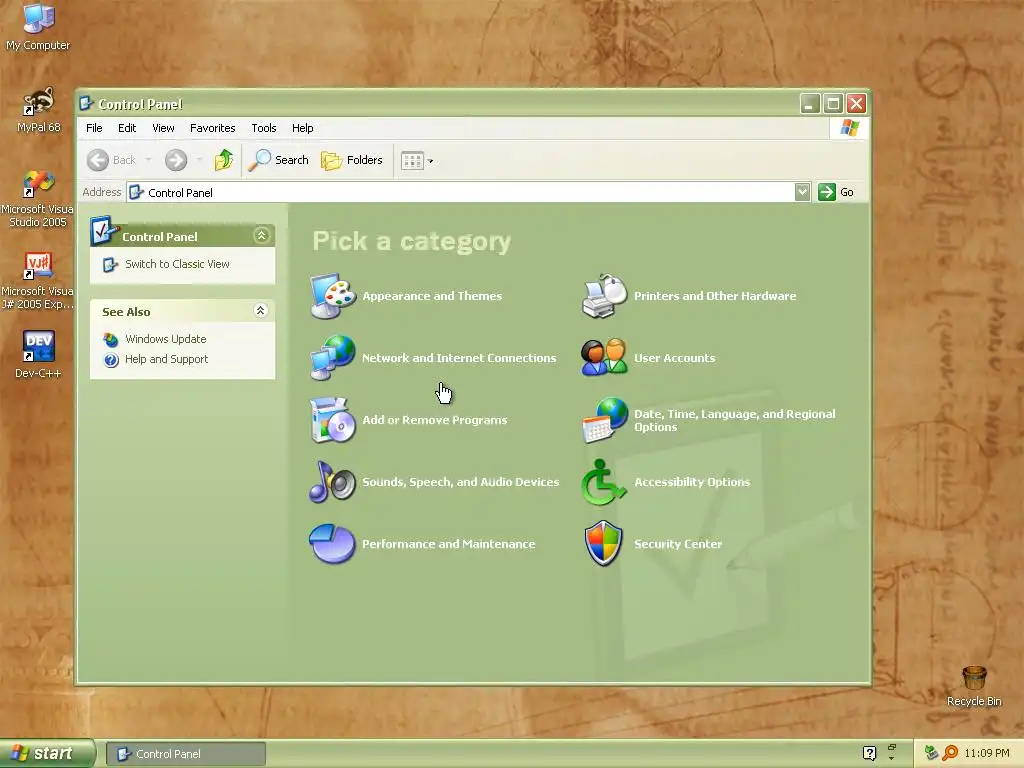
Task: Open Printers and Other Hardware icon
Action: (604, 296)
